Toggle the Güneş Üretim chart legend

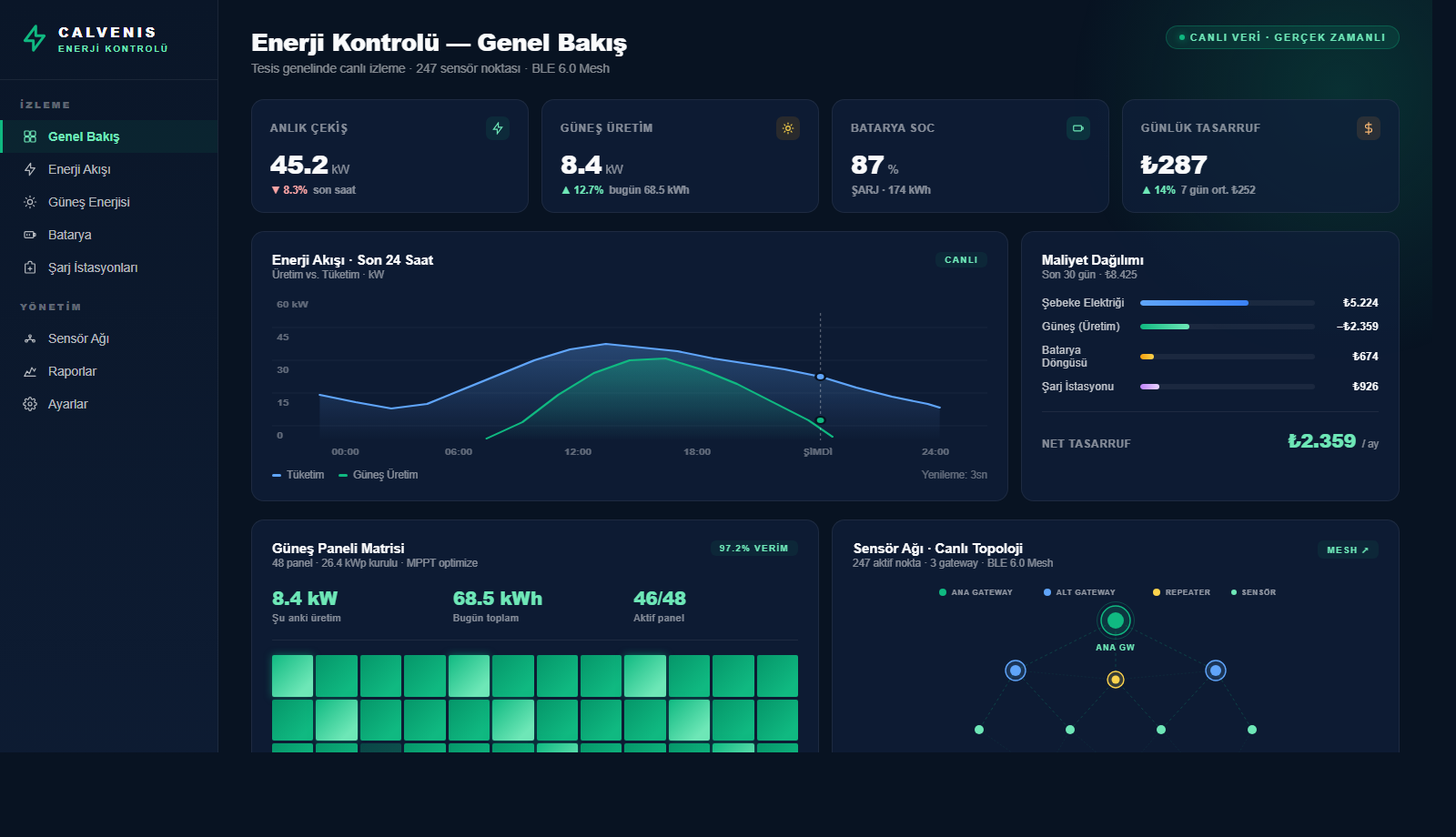[379, 475]
